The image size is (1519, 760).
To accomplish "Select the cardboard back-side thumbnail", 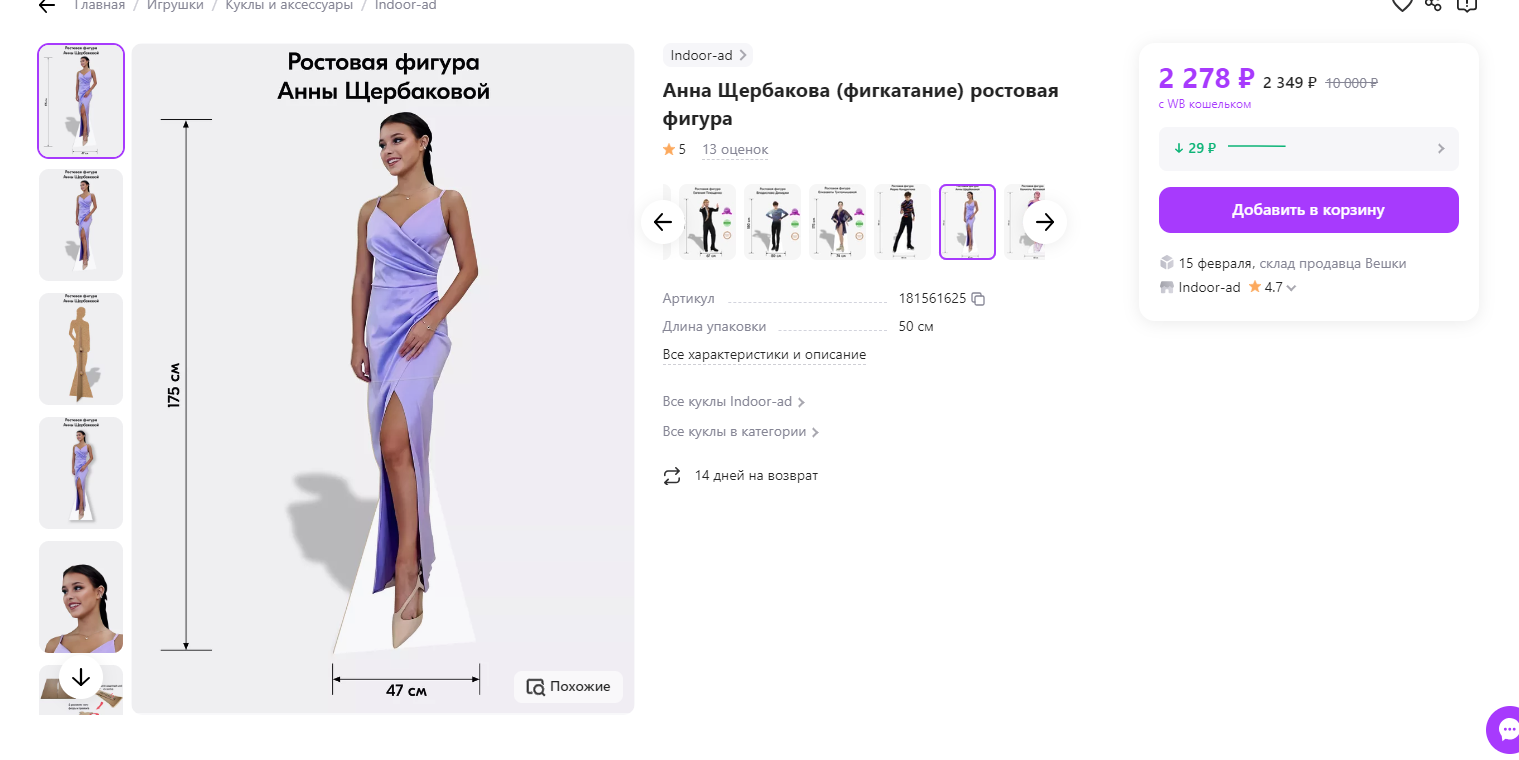I will [x=81, y=349].
